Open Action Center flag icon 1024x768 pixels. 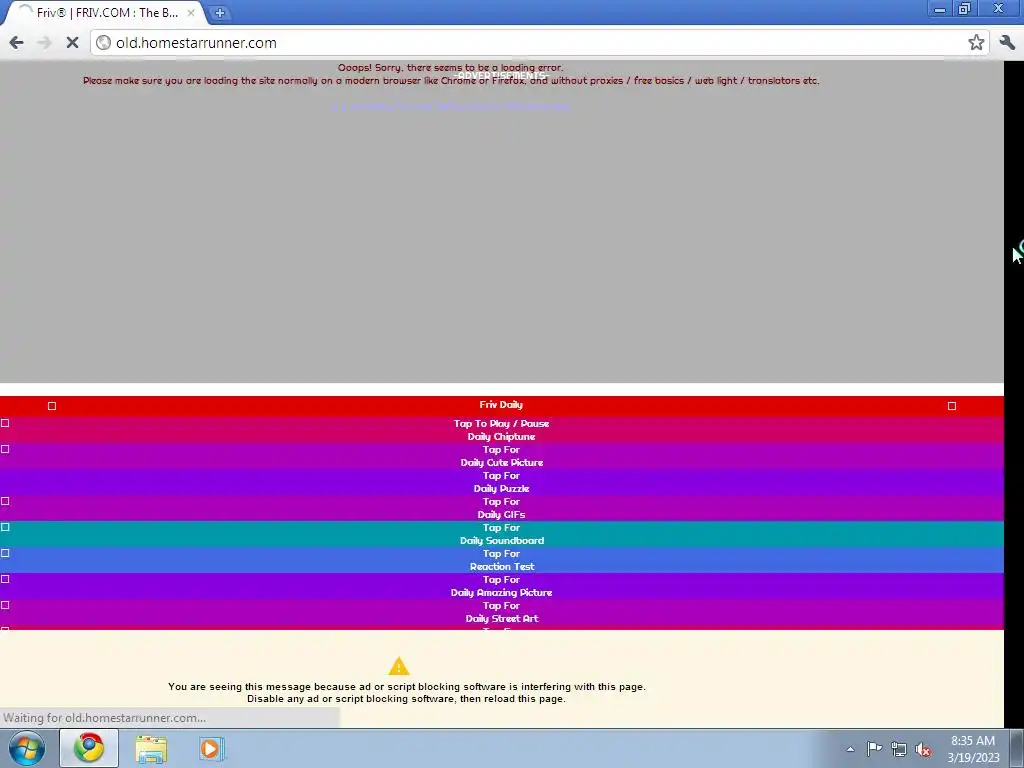pyautogui.click(x=874, y=749)
